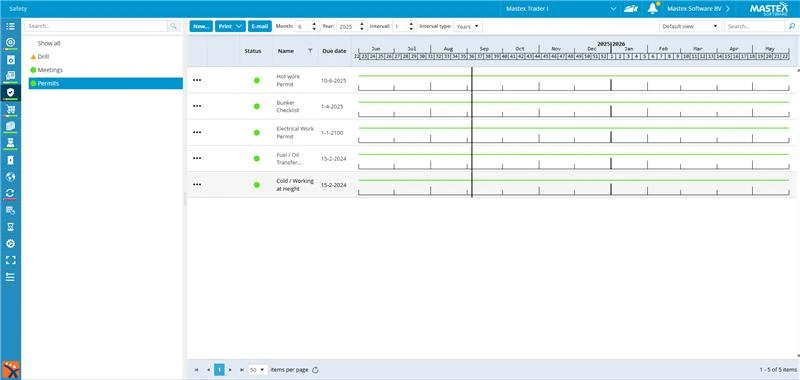Click the Mastex Trader I vessel name
800x380 pixels.
[527, 9]
